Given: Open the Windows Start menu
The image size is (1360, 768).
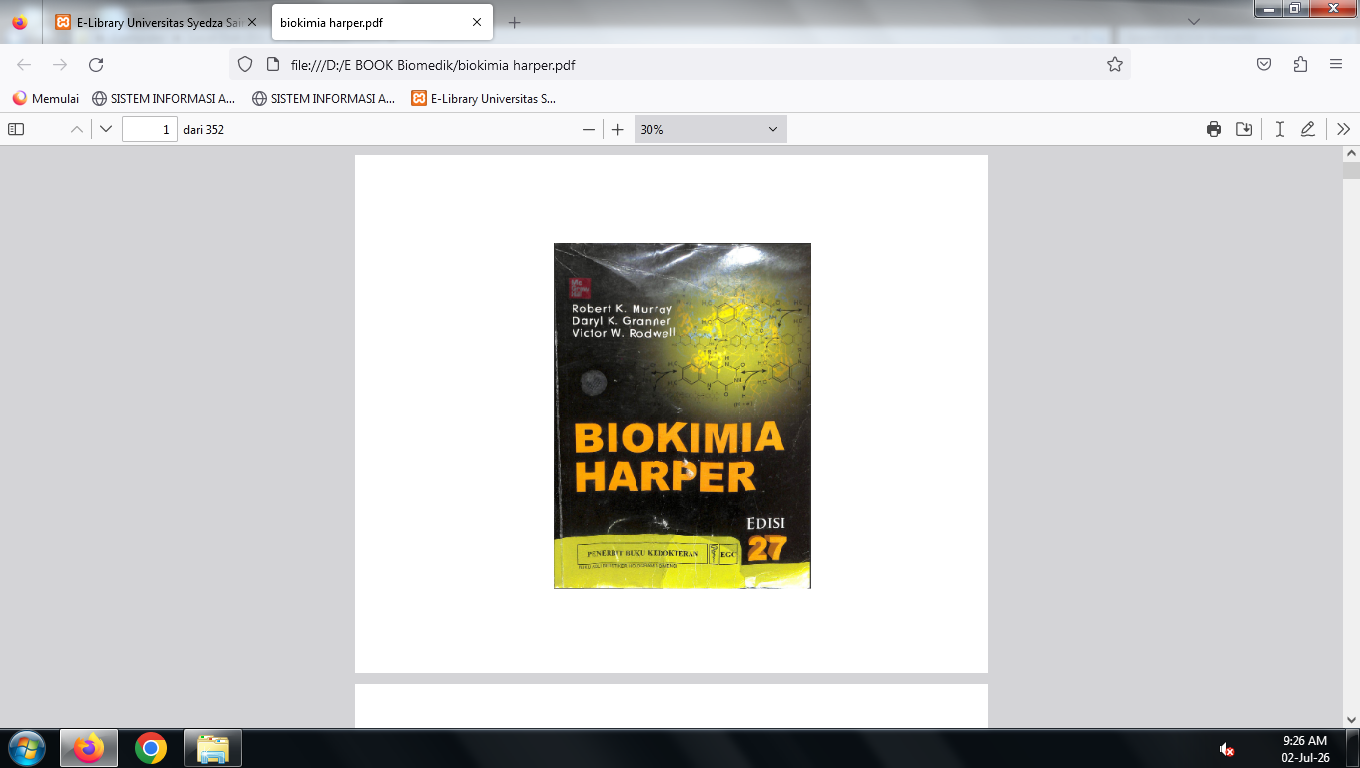Looking at the screenshot, I should [27, 748].
